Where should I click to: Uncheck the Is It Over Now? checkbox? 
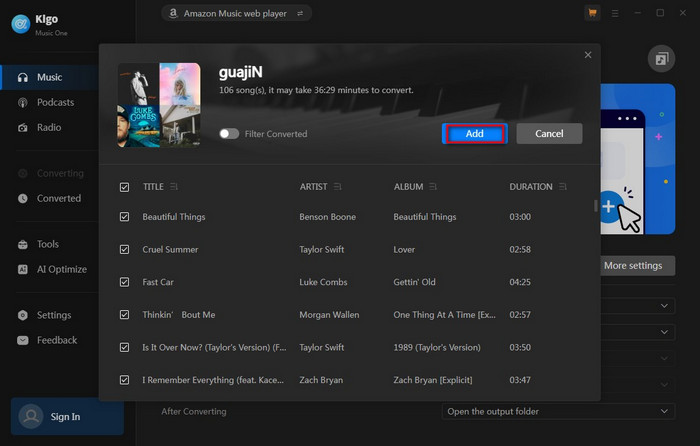[x=125, y=347]
